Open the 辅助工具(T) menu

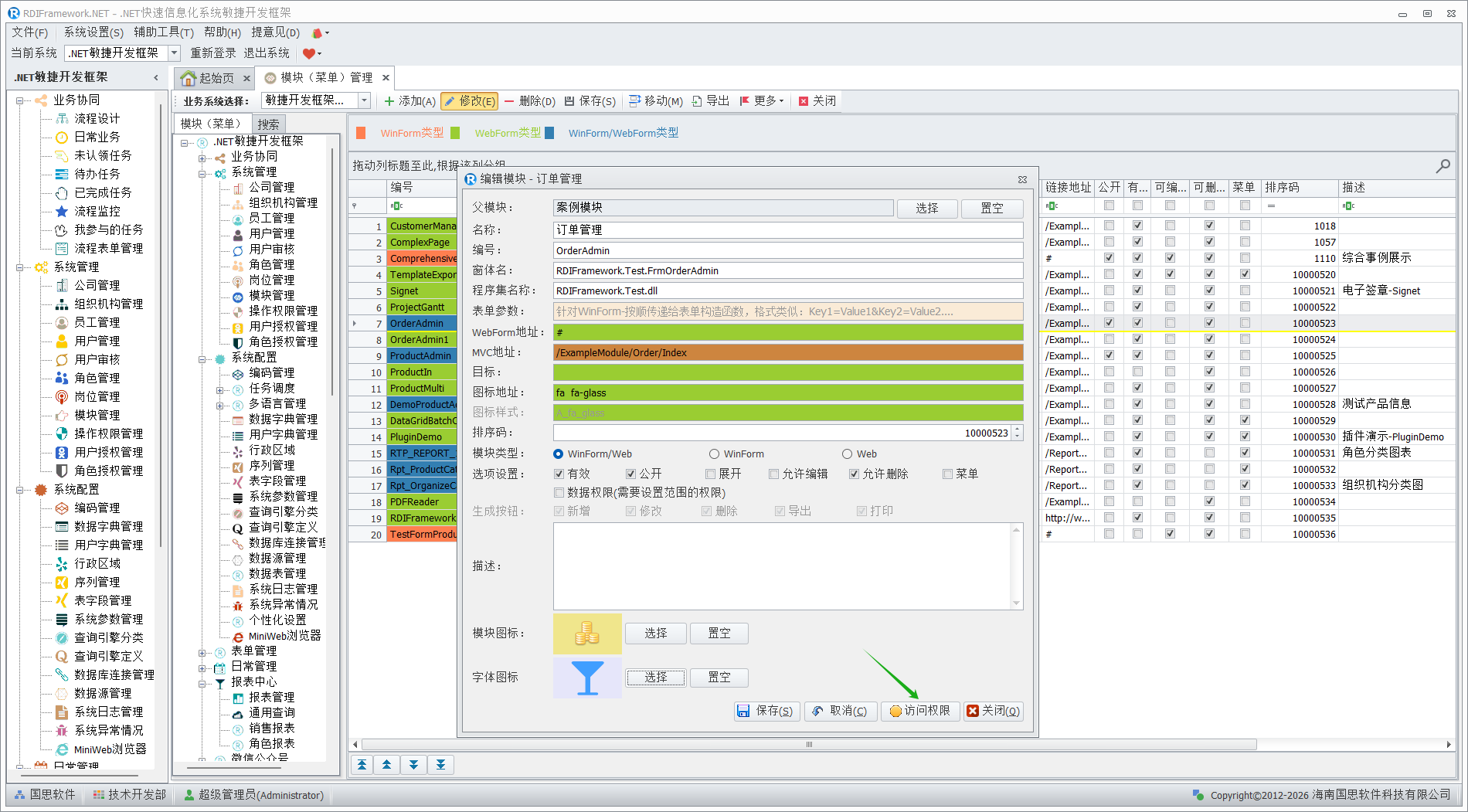pos(163,32)
